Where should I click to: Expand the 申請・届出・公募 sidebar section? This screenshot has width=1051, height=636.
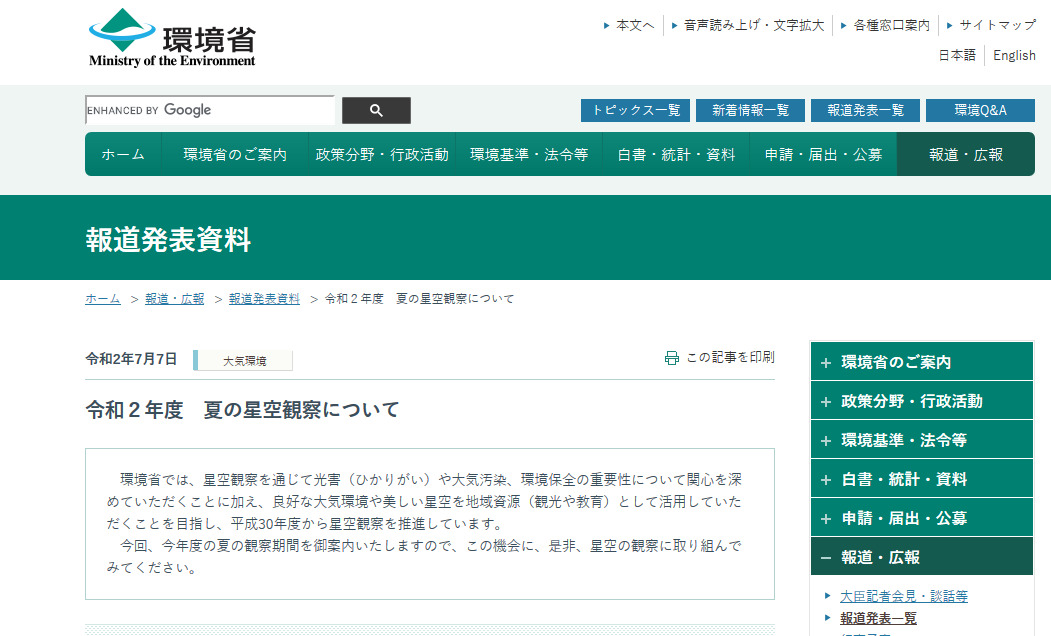[920, 518]
